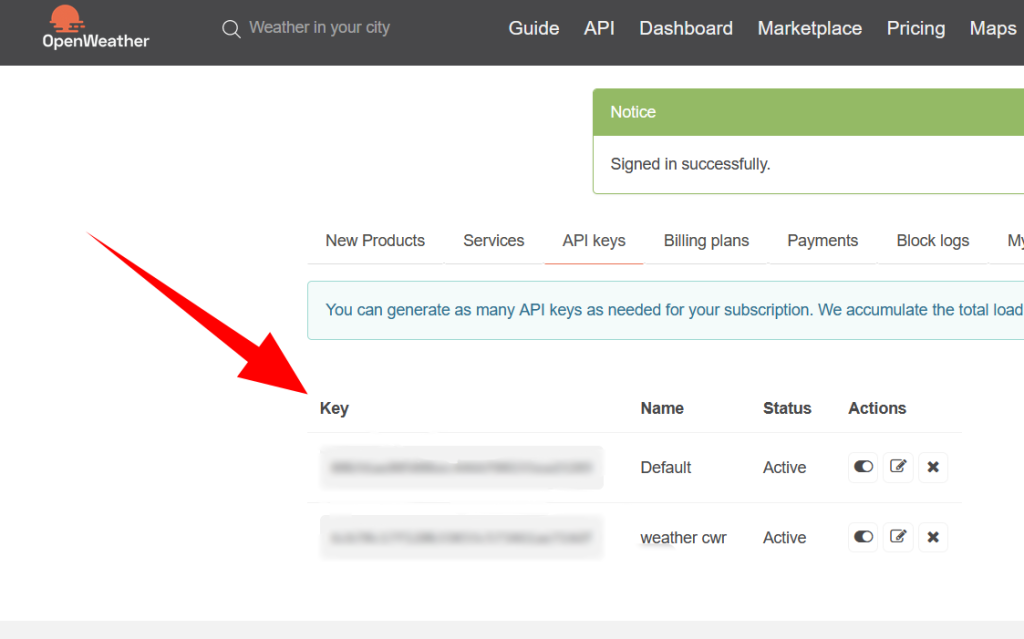Screen dimensions: 1024x639
Task: Click the OpenWeather logo
Action: click(x=95, y=28)
